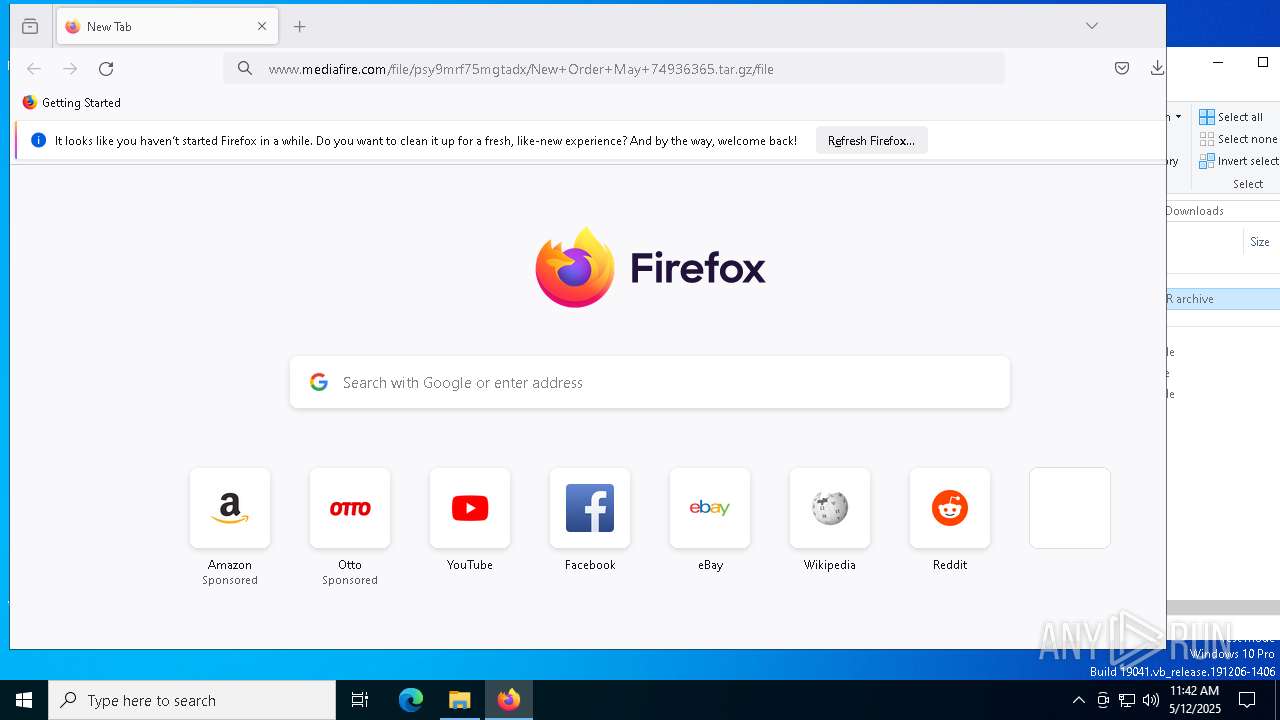Viewport: 1280px width, 720px height.
Task: Show hidden system tray icons chevron
Action: [1078, 700]
